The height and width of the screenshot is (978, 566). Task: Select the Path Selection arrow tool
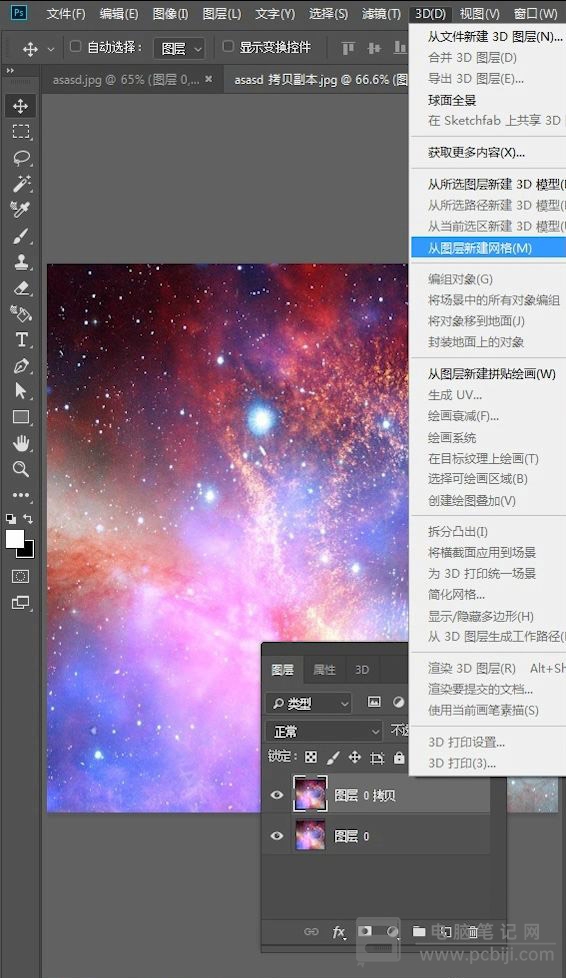click(21, 391)
